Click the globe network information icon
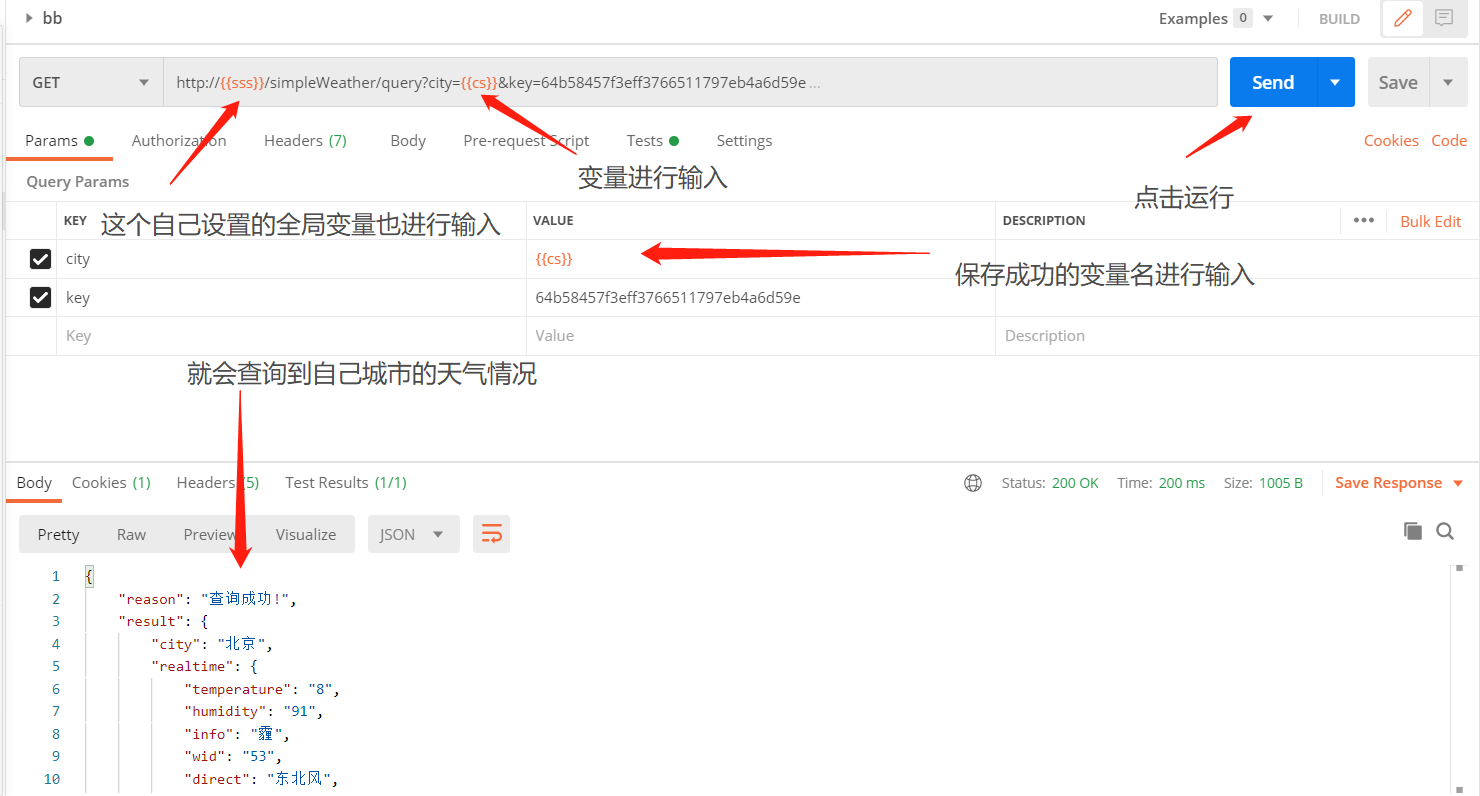Viewport: 1480px width, 796px height. pos(973,482)
